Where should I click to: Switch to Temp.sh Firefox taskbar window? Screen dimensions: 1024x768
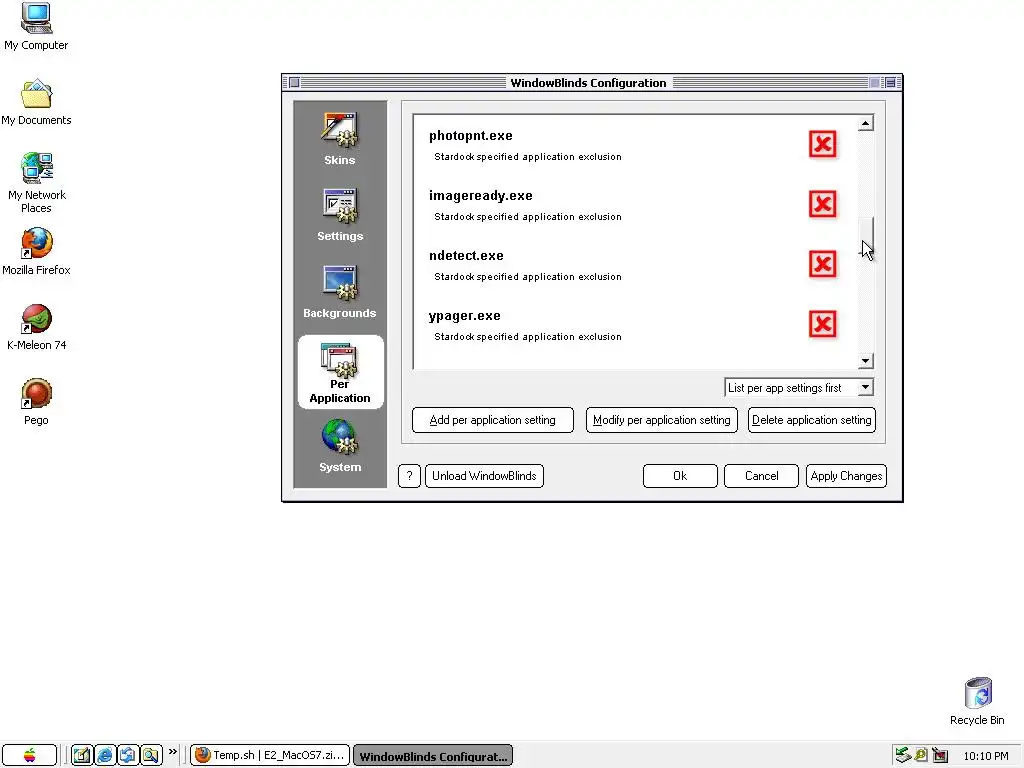[270, 756]
